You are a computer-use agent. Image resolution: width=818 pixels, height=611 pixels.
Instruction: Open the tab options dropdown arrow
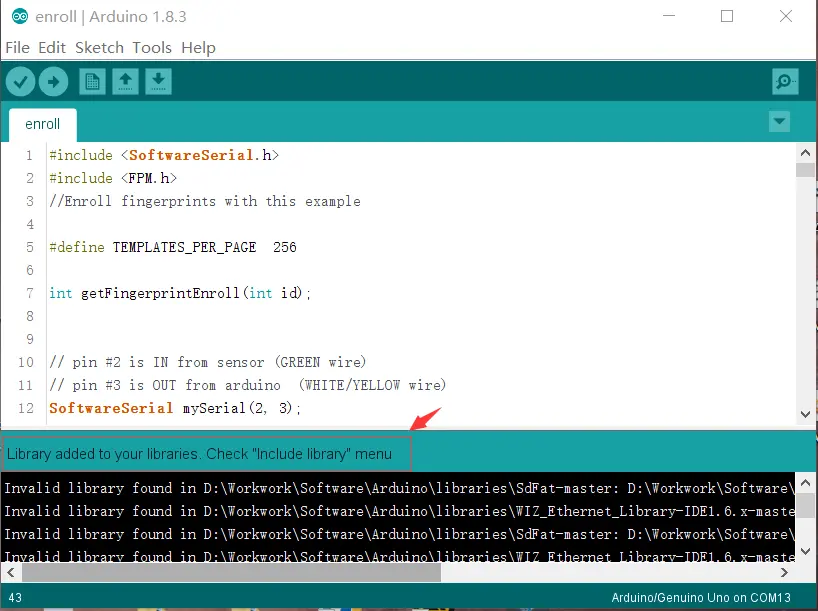point(779,122)
